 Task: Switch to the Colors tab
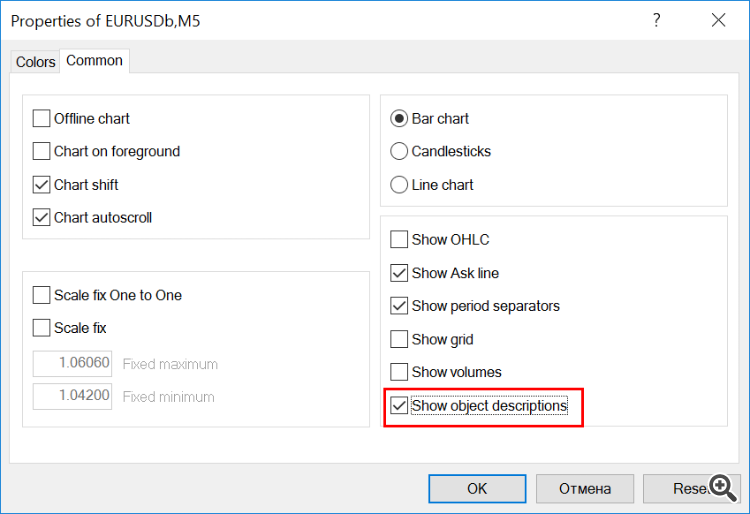point(36,62)
